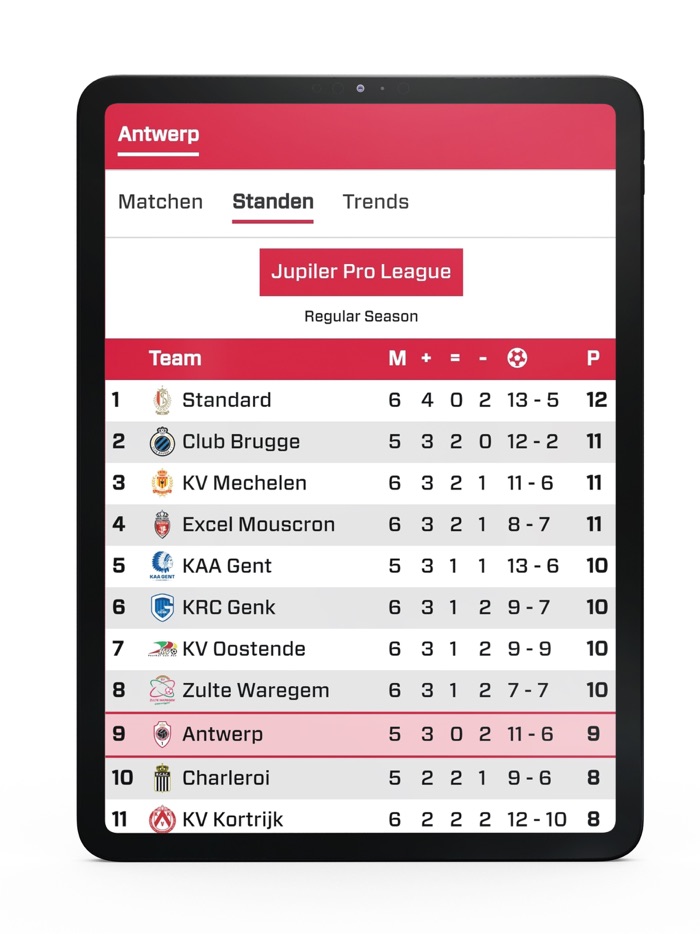Tap the Excel Mouscron crest icon

(162, 525)
